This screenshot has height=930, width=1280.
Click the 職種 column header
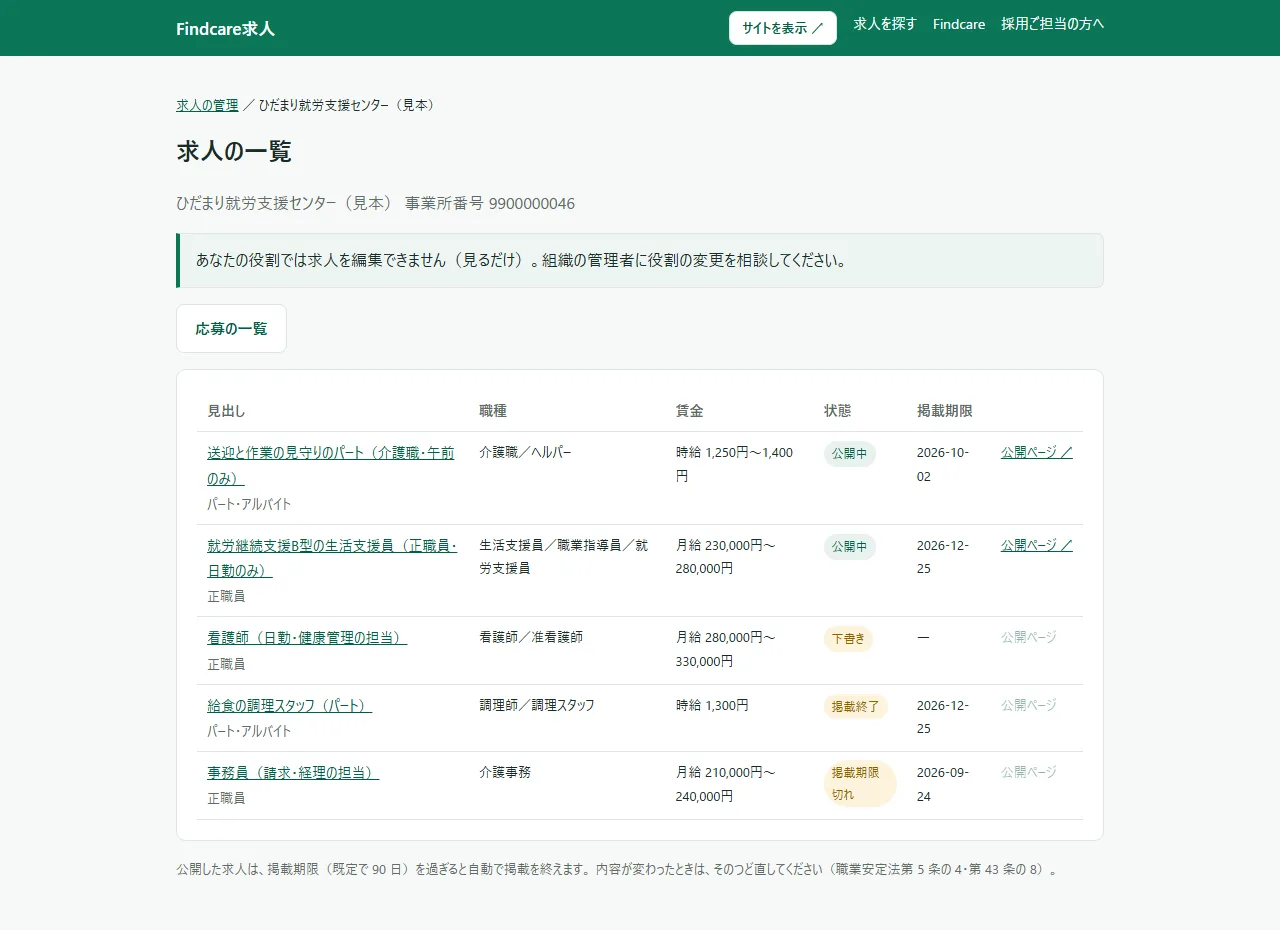(493, 411)
